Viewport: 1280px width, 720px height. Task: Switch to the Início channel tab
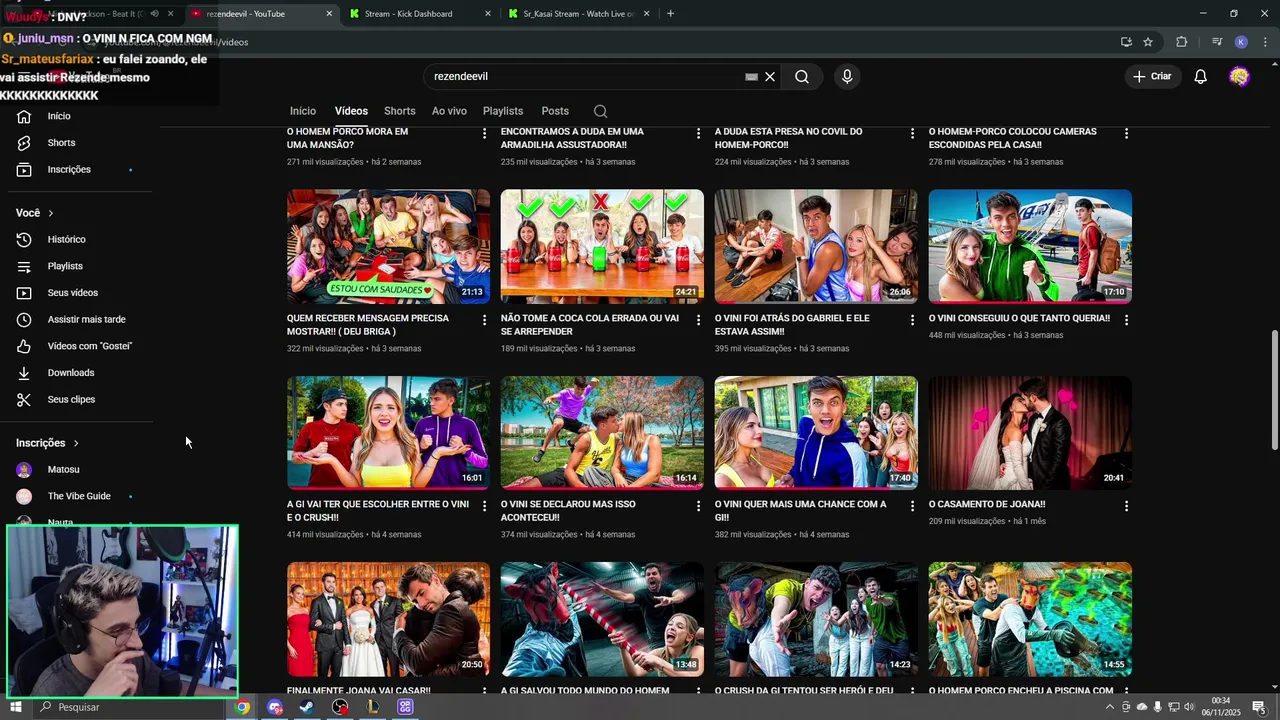(x=303, y=111)
